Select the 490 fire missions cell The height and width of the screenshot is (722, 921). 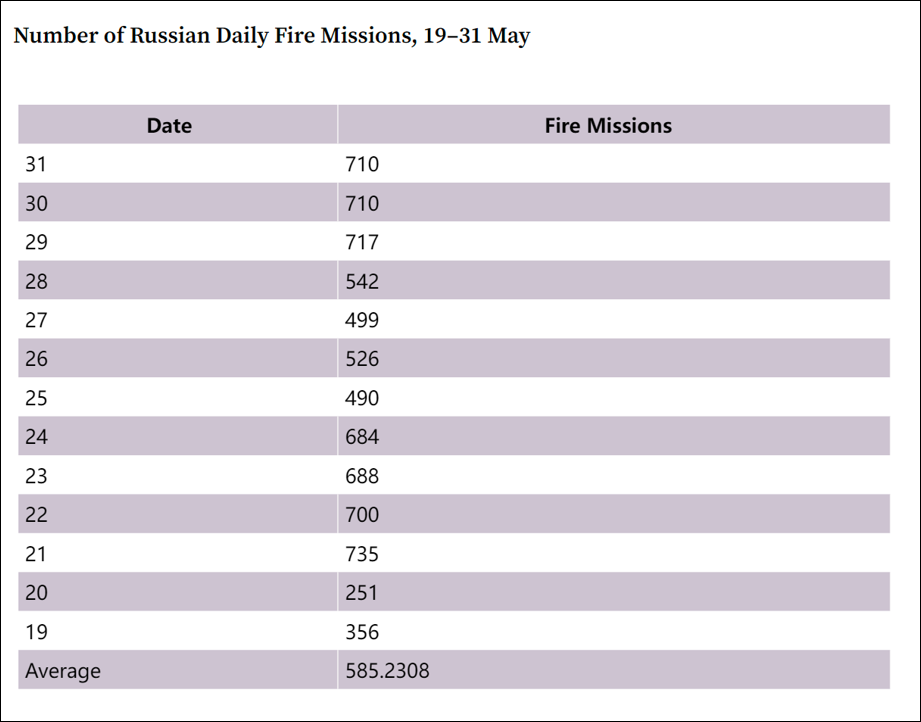tap(362, 398)
